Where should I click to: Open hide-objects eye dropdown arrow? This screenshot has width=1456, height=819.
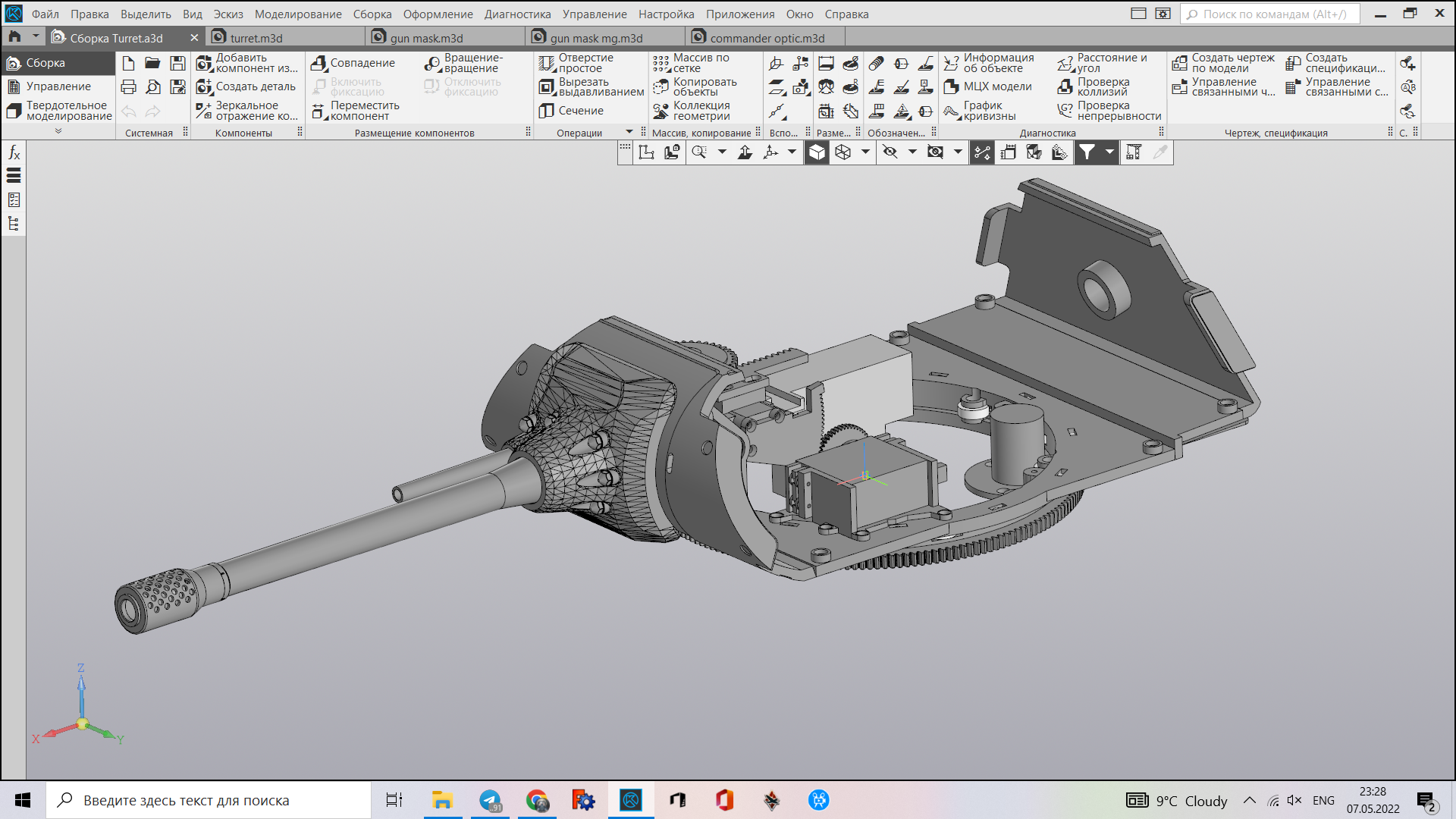912,152
